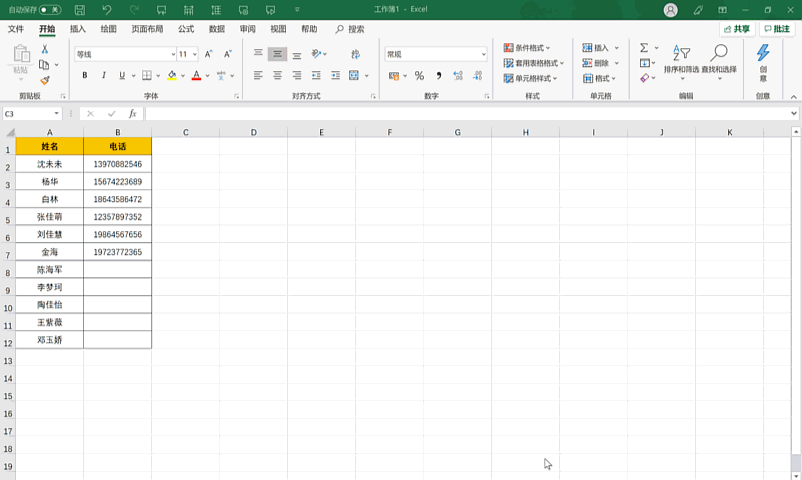The image size is (802, 480).
Task: Collapse the ribbon
Action: (x=793, y=96)
